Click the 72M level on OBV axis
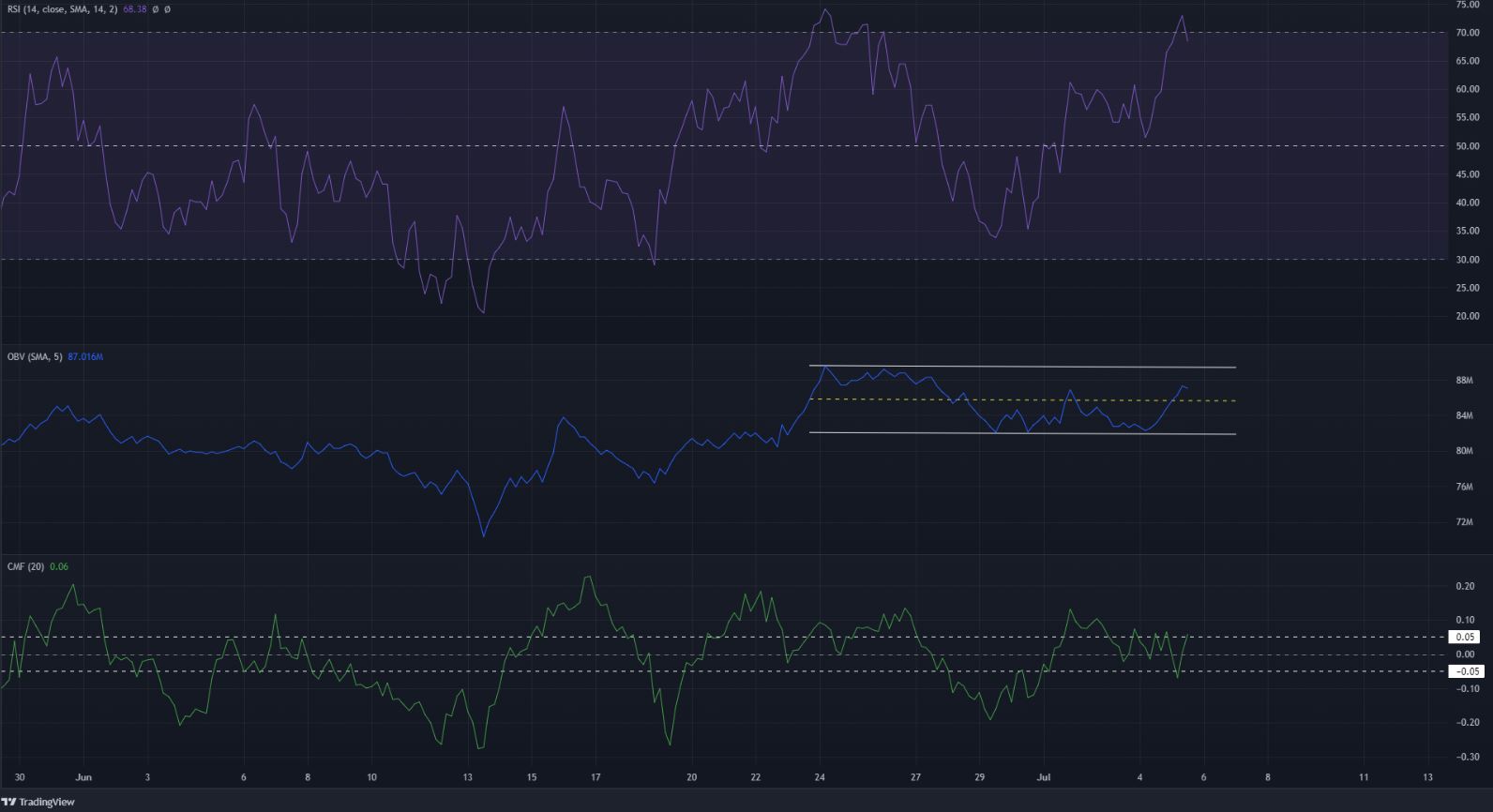 click(x=1463, y=522)
